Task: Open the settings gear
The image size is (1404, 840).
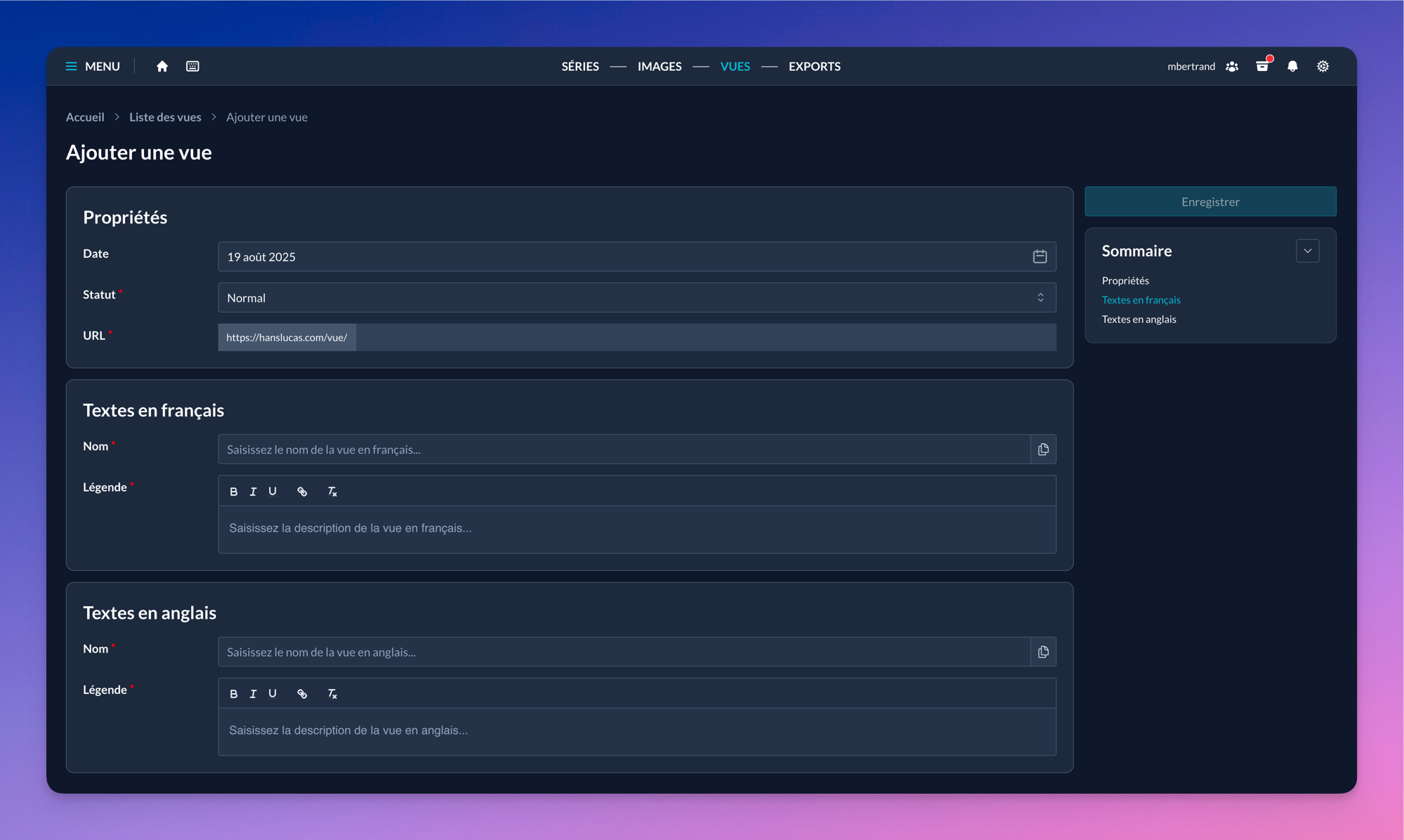Action: point(1323,66)
